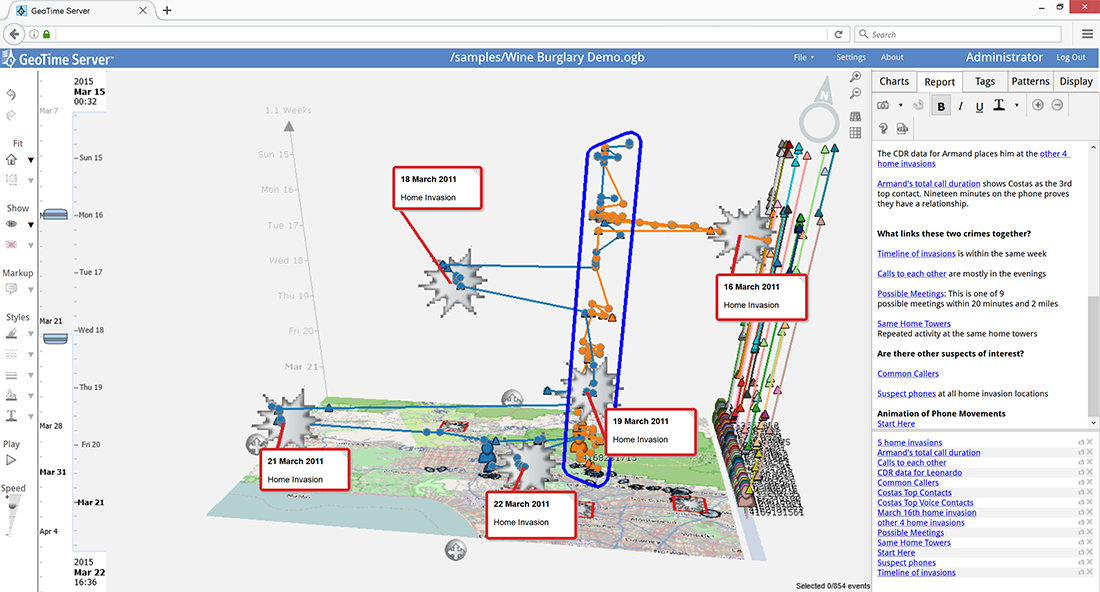Click the lower blue handle on the timeline
The width and height of the screenshot is (1100, 592).
point(55,339)
